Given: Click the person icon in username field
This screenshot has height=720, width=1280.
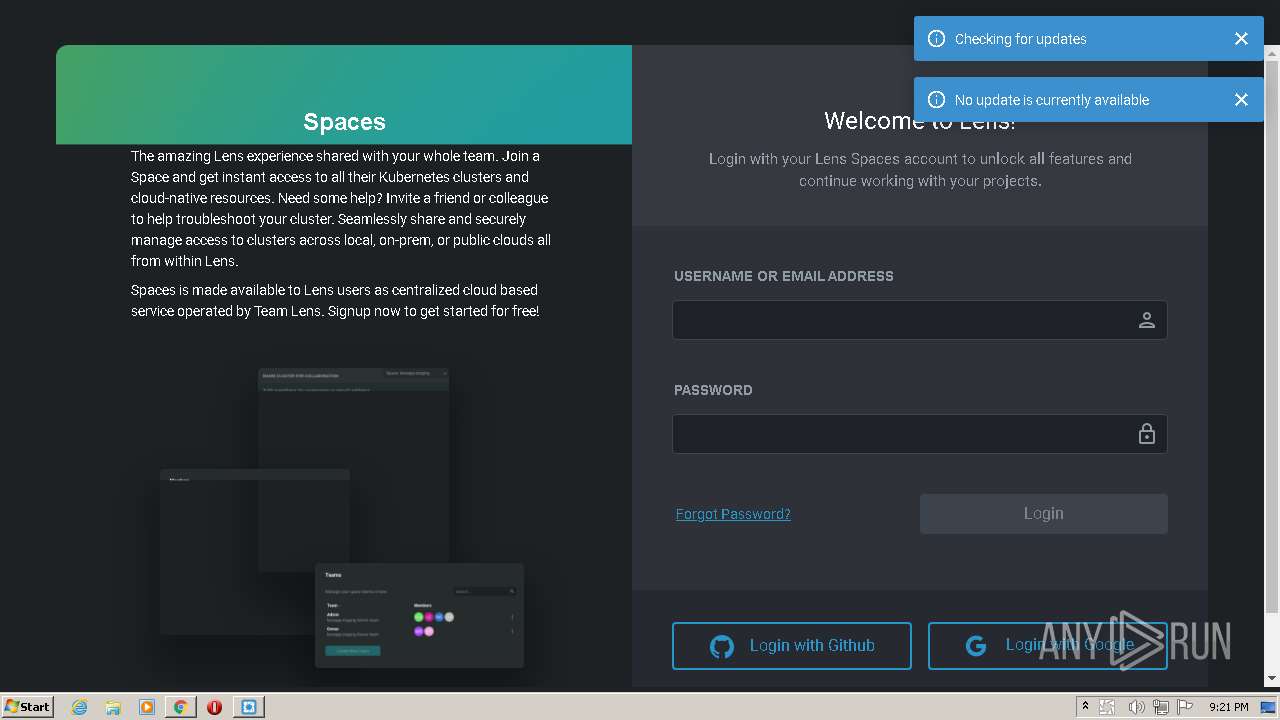Looking at the screenshot, I should pyautogui.click(x=1147, y=320).
